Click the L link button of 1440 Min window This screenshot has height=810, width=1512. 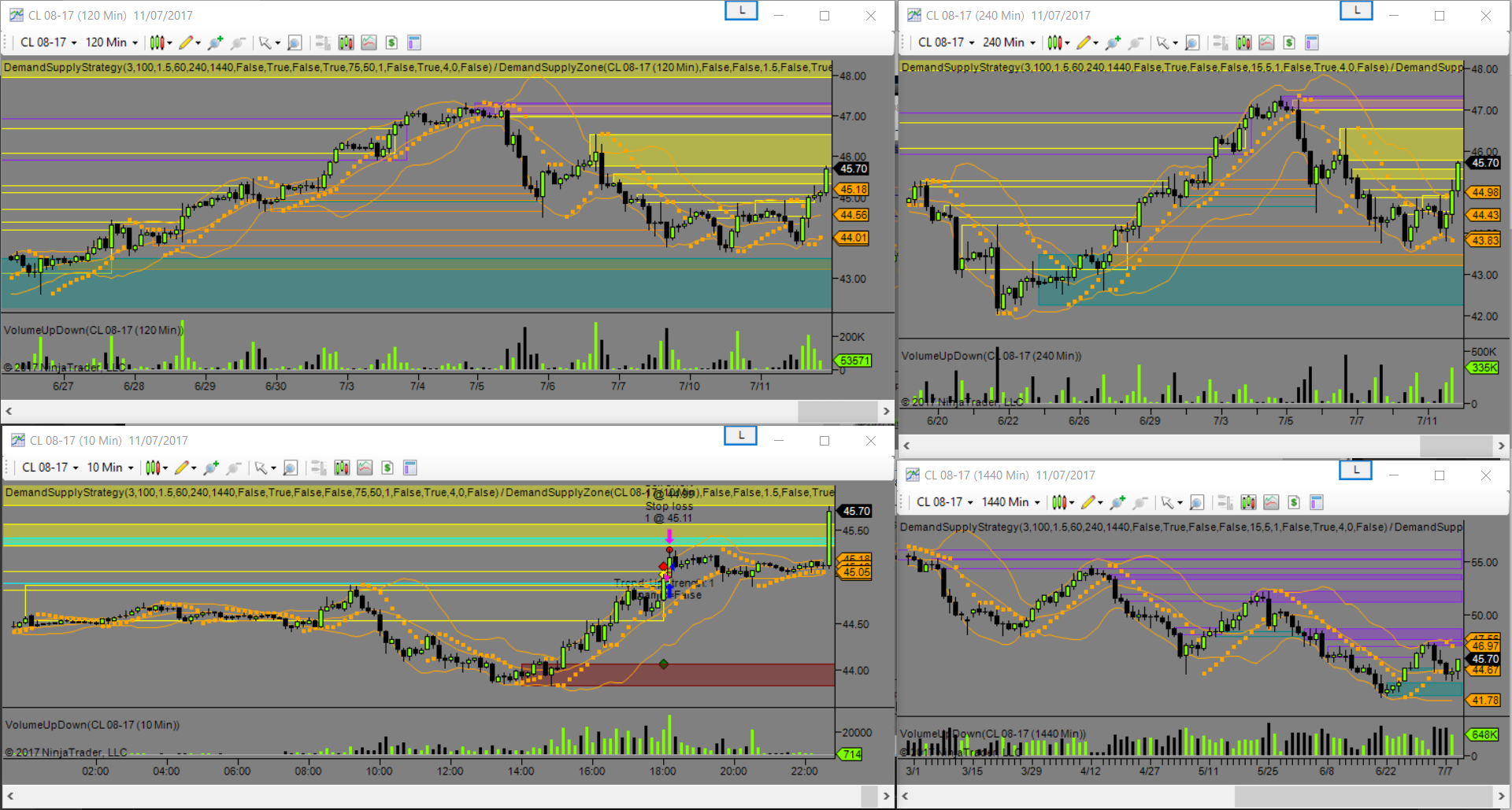[1355, 471]
